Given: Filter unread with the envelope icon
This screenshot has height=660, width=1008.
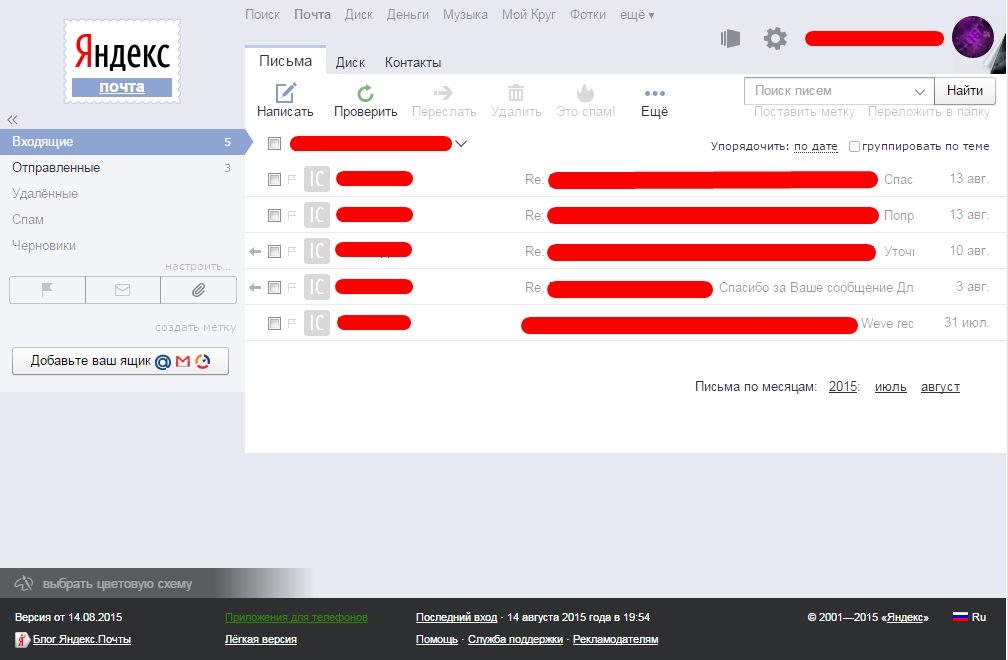Looking at the screenshot, I should click(x=122, y=290).
